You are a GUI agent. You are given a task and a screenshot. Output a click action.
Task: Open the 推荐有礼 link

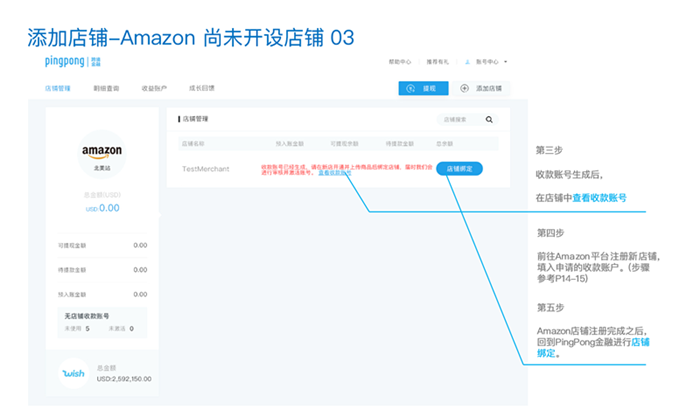pyautogui.click(x=438, y=62)
